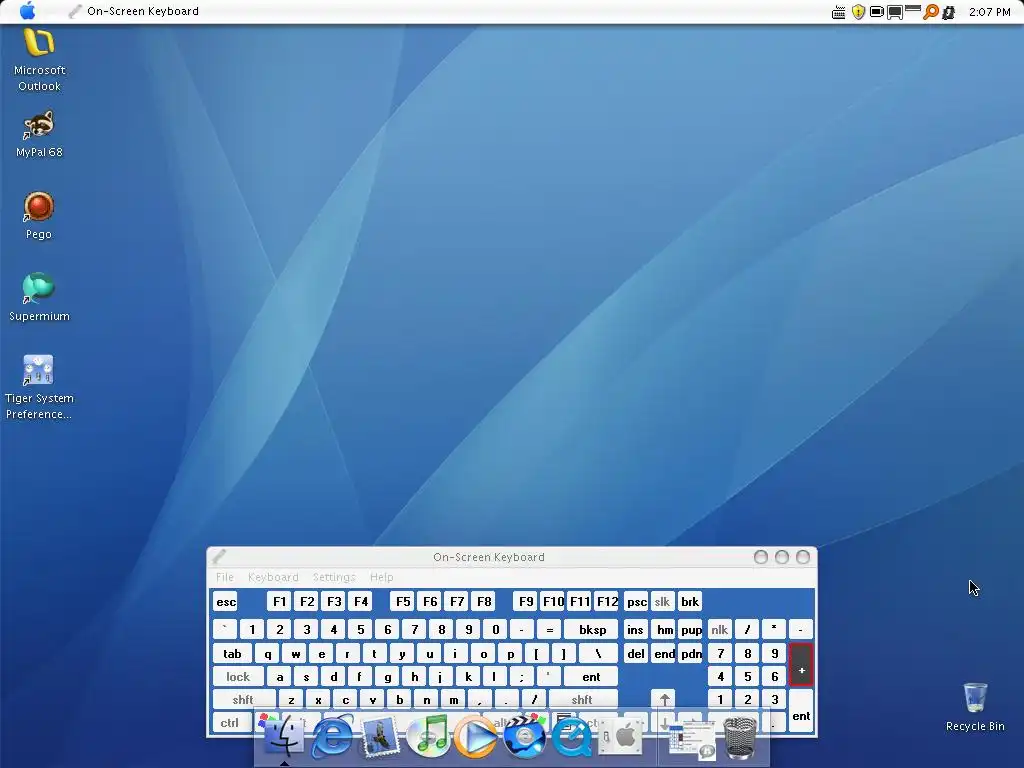The width and height of the screenshot is (1024, 768).
Task: Click On-Screen Keyboard title in top menu bar
Action: (142, 11)
